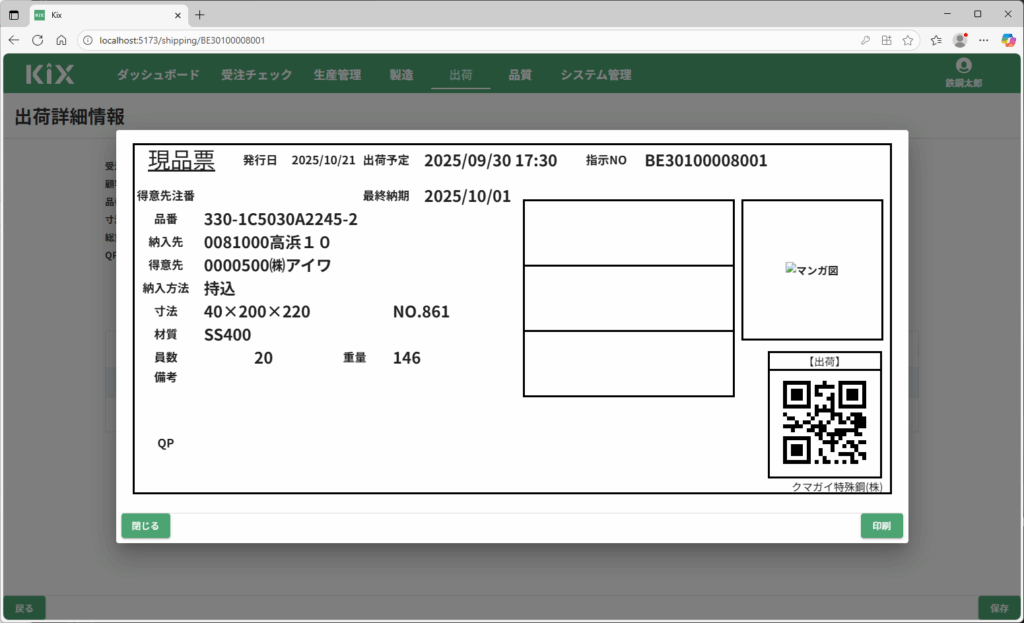
Task: Refresh the page with reload icon
Action: pos(38,40)
